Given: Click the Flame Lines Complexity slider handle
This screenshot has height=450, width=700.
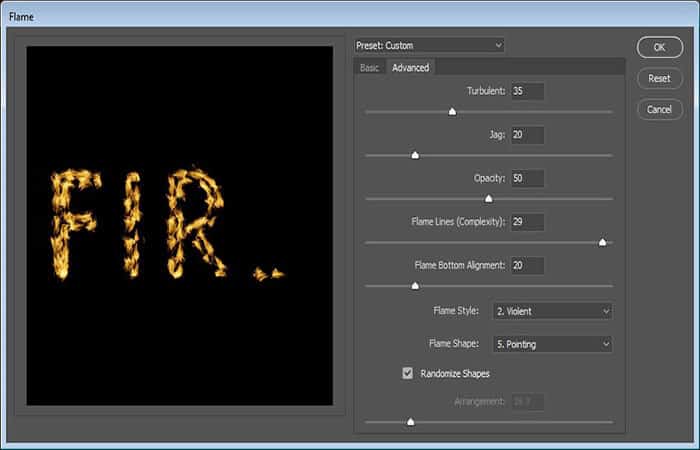Looking at the screenshot, I should (x=603, y=242).
